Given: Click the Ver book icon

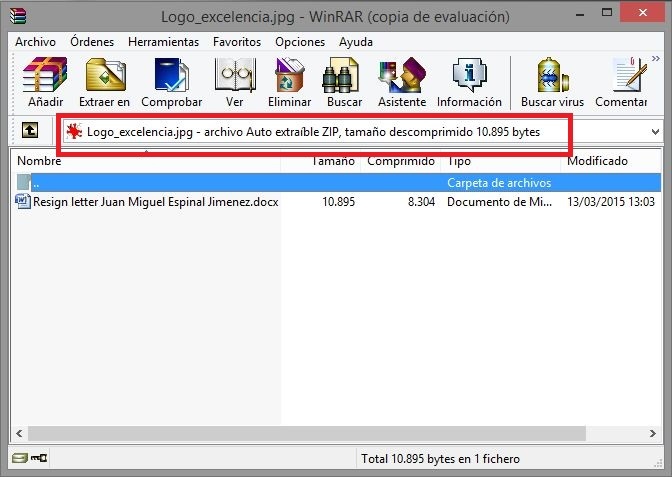Looking at the screenshot, I should coord(235,75).
